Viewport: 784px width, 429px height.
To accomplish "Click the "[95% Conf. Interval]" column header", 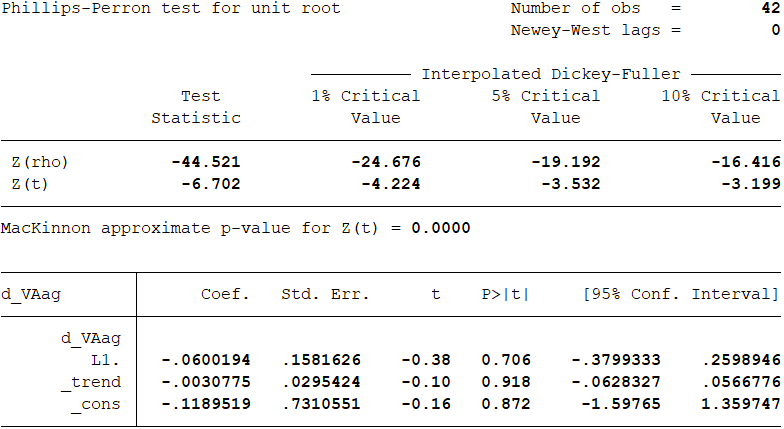I will coord(680,295).
